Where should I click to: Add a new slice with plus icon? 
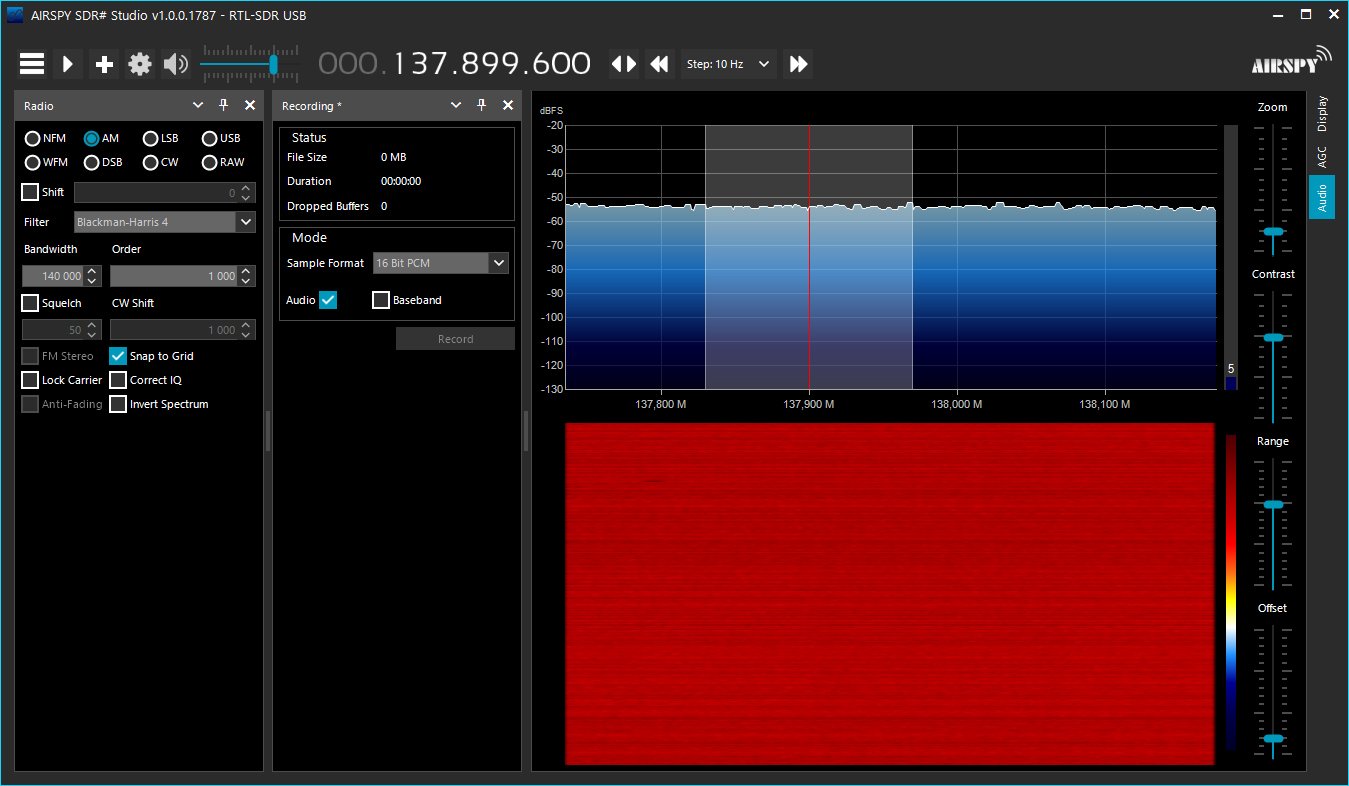point(104,64)
